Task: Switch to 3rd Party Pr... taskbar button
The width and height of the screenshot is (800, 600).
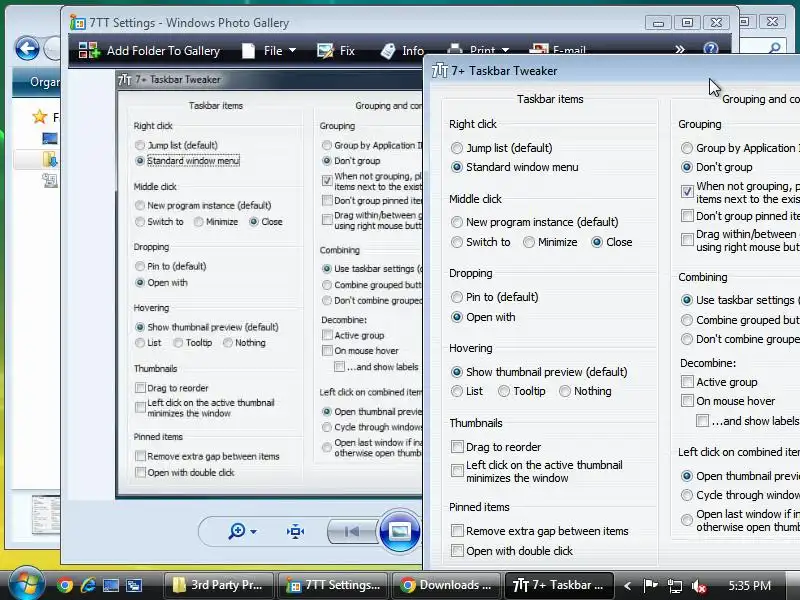Action: [x=218, y=585]
